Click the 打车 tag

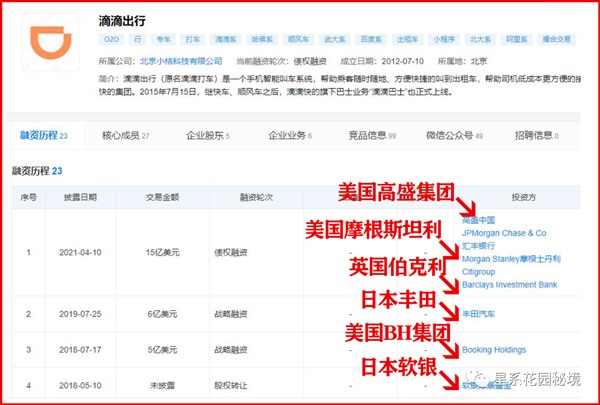pos(193,39)
